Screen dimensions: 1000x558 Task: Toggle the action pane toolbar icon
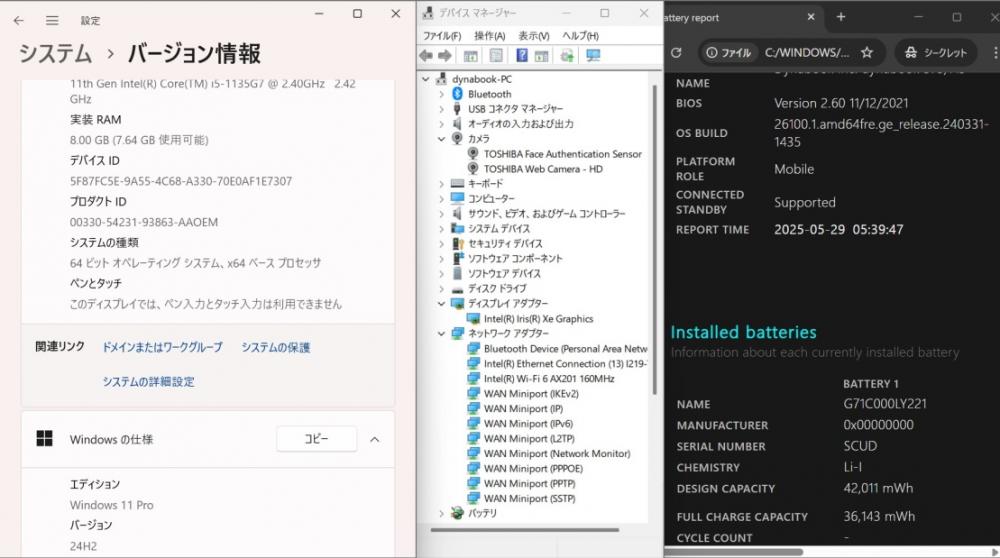(541, 55)
